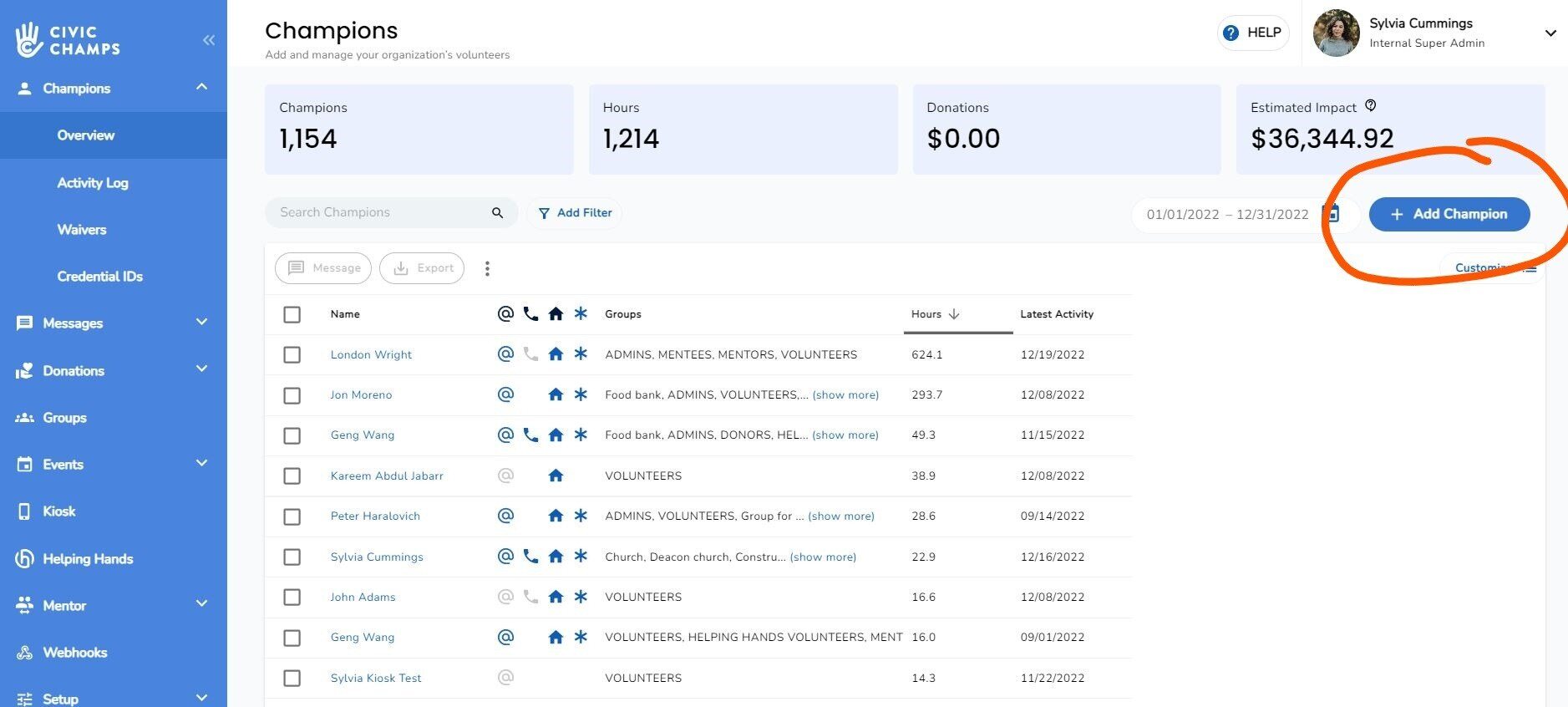Screen dimensions: 1568x707
Task: Select the checkbox for Jon Moreno
Action: point(292,395)
